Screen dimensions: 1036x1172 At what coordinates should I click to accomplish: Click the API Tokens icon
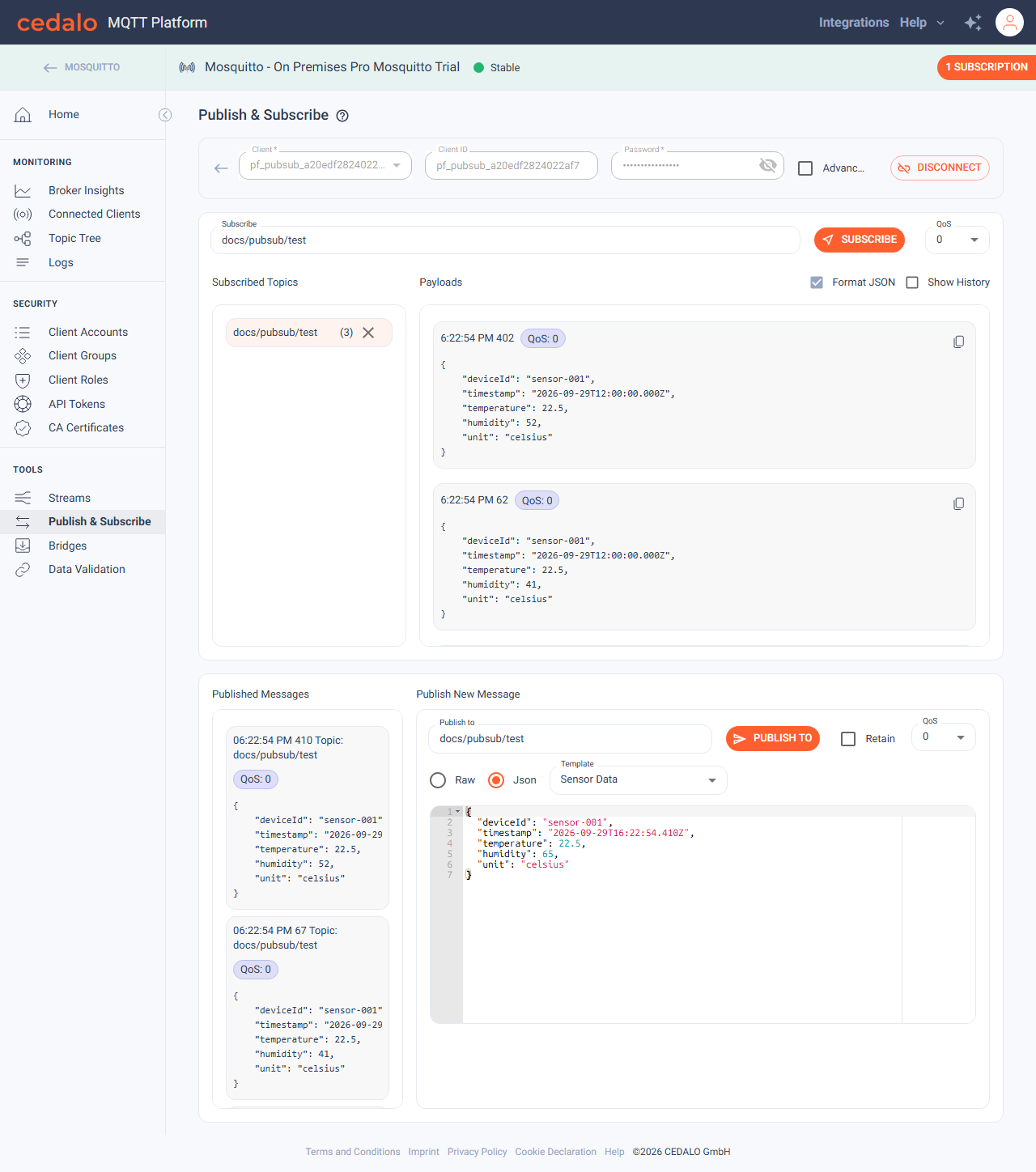click(23, 404)
